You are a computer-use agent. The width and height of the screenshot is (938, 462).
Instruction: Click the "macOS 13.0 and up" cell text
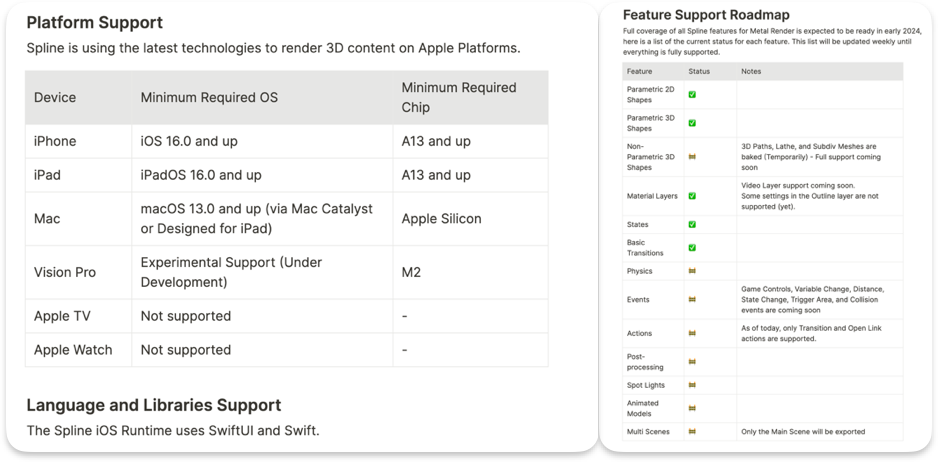(257, 218)
